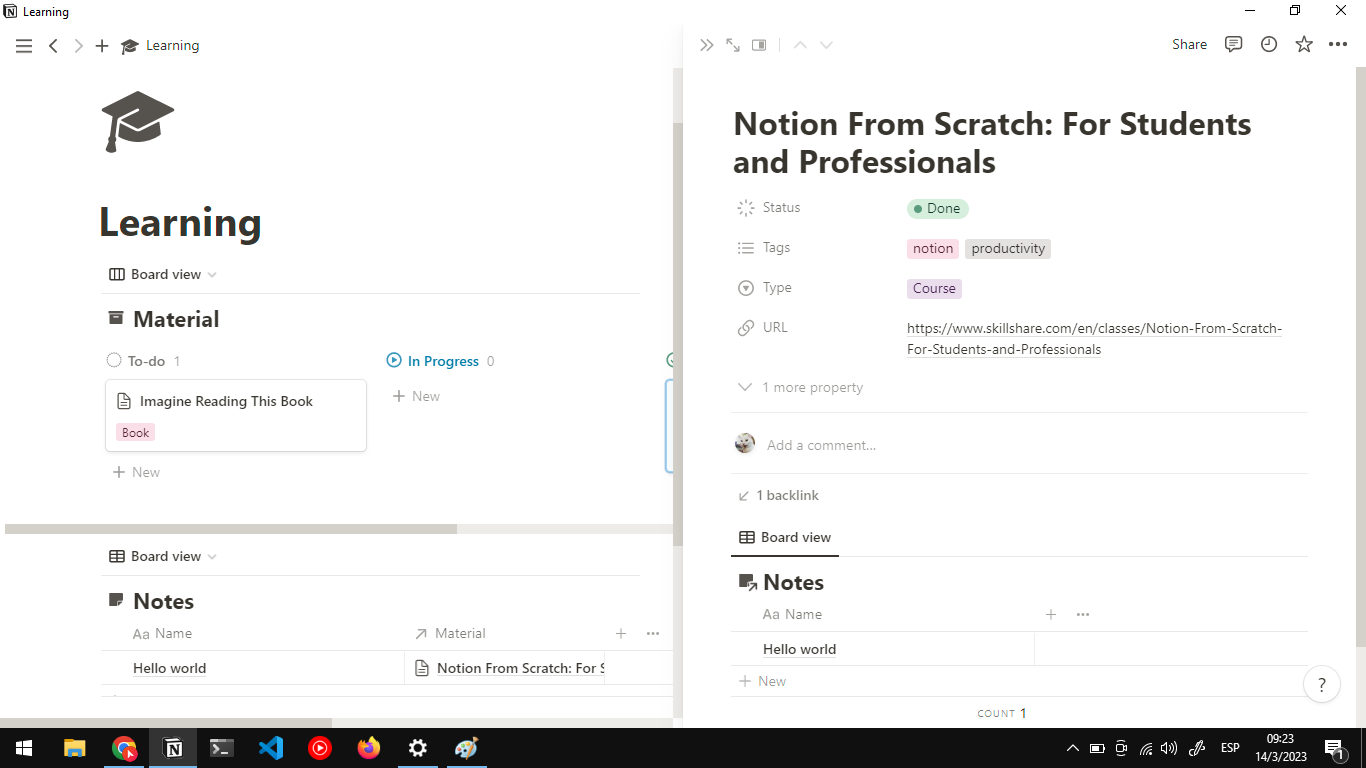Go to previous page with up chevron
The width and height of the screenshot is (1366, 768).
800,45
